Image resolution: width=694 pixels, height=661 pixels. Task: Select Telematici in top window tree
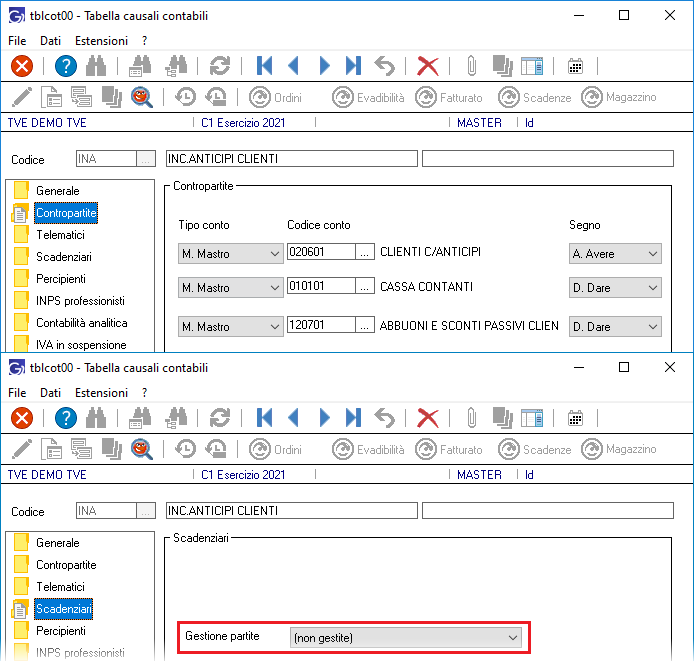[x=61, y=235]
